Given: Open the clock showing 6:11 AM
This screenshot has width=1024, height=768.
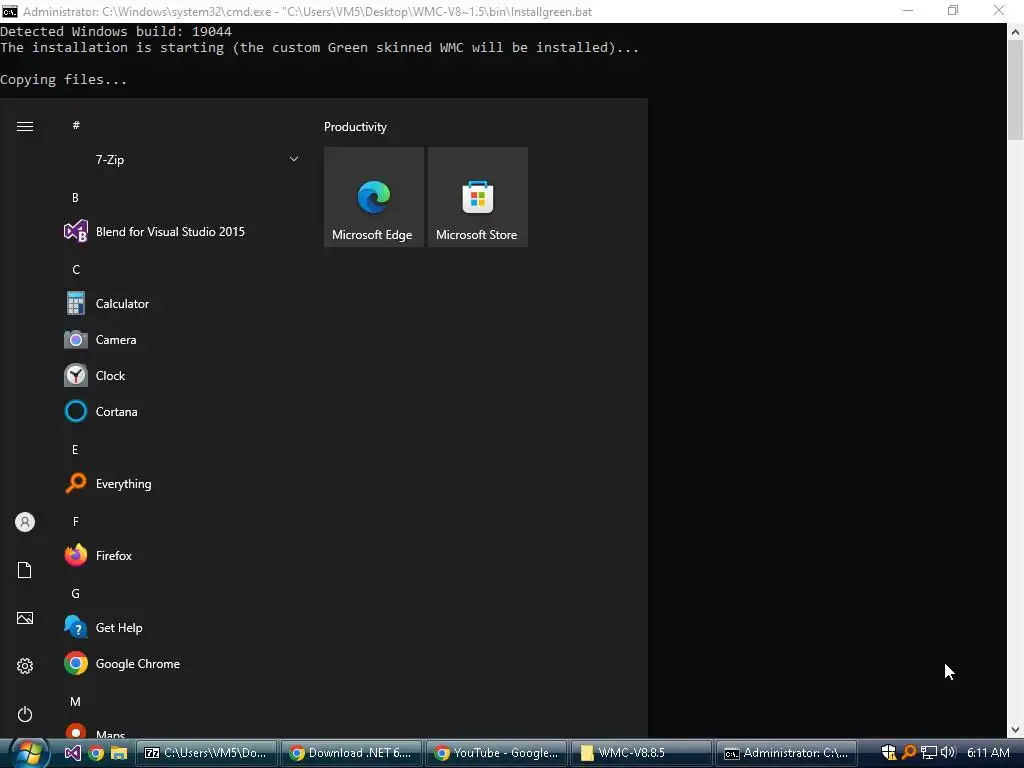Looking at the screenshot, I should point(988,752).
